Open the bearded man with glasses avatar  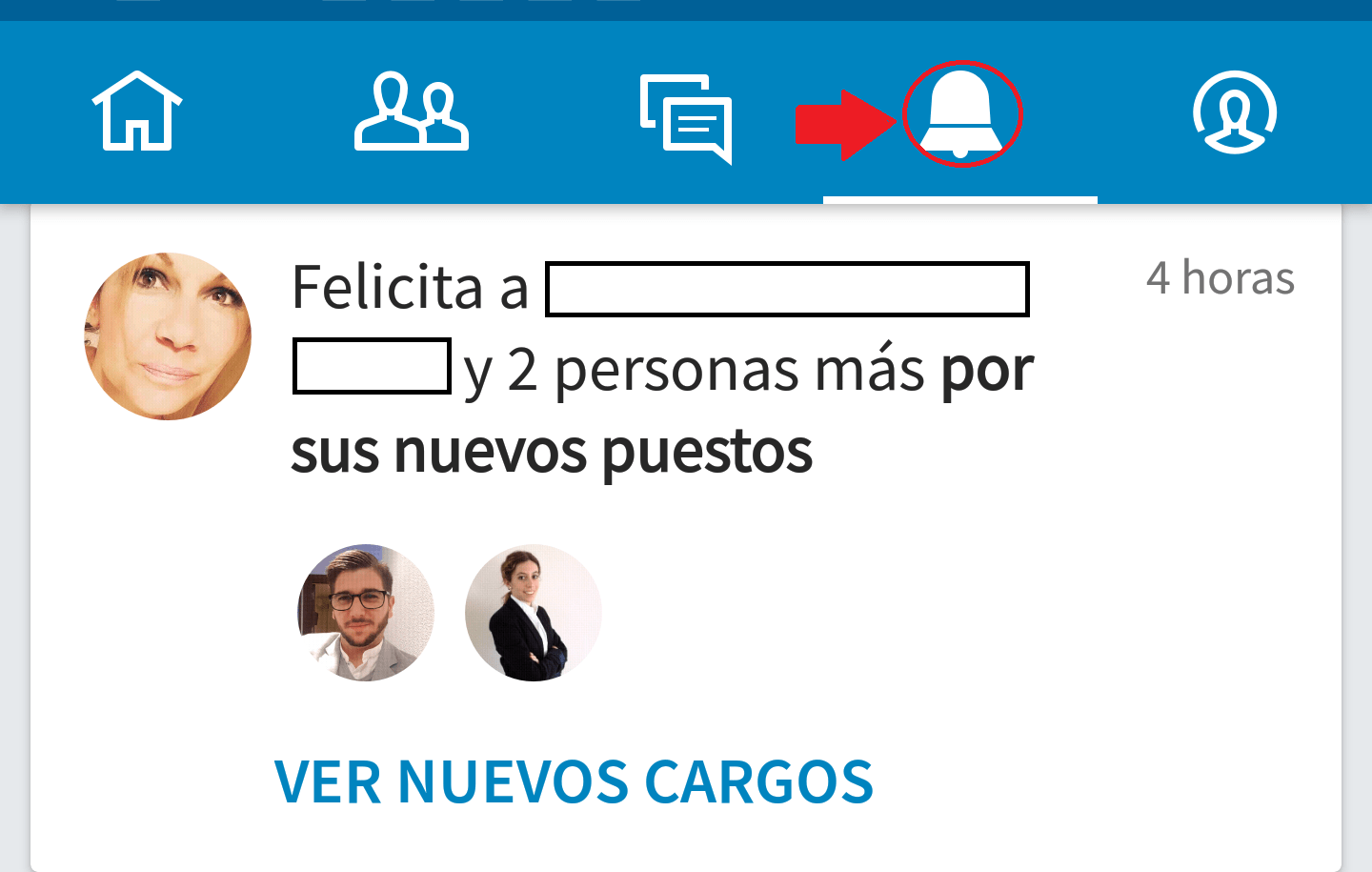click(366, 613)
